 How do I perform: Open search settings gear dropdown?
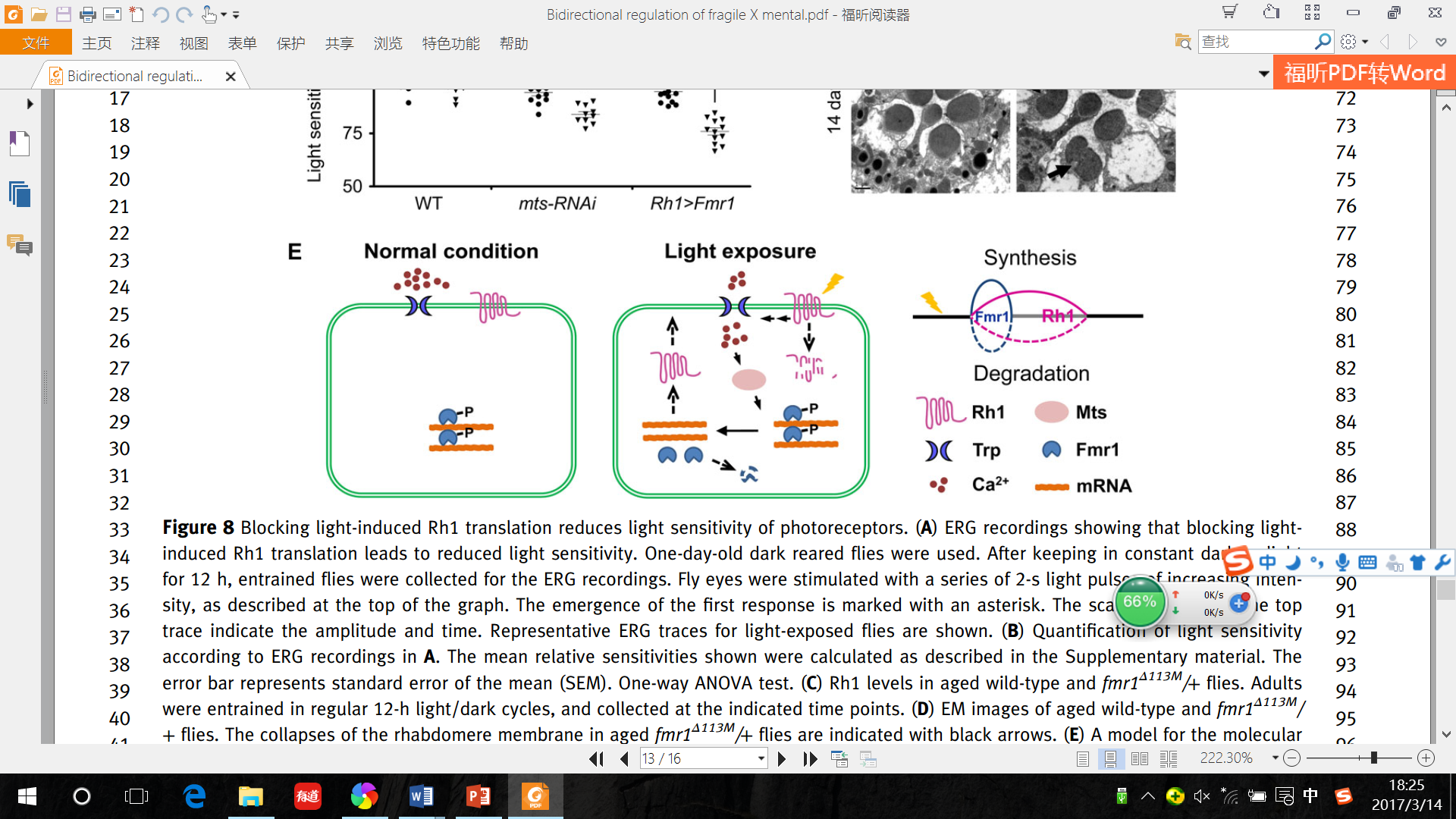pyautogui.click(x=1354, y=42)
